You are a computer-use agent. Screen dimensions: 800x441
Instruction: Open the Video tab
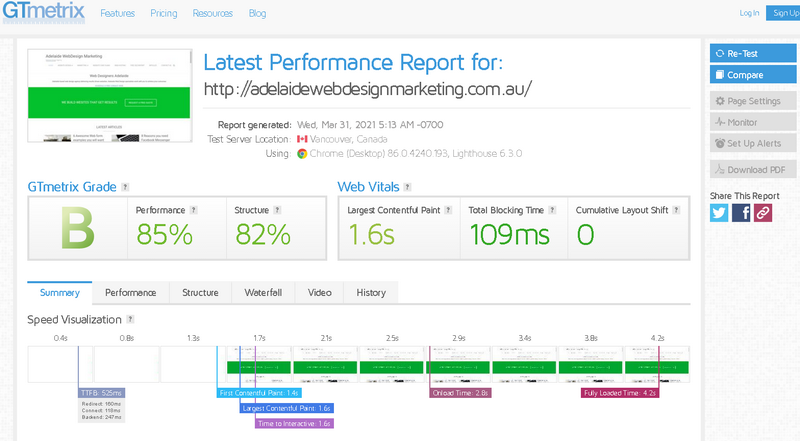tap(319, 292)
